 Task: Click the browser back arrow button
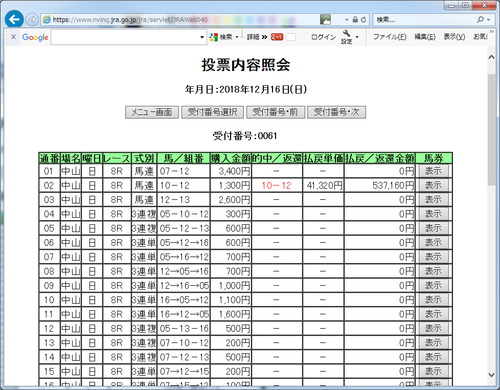point(14,19)
